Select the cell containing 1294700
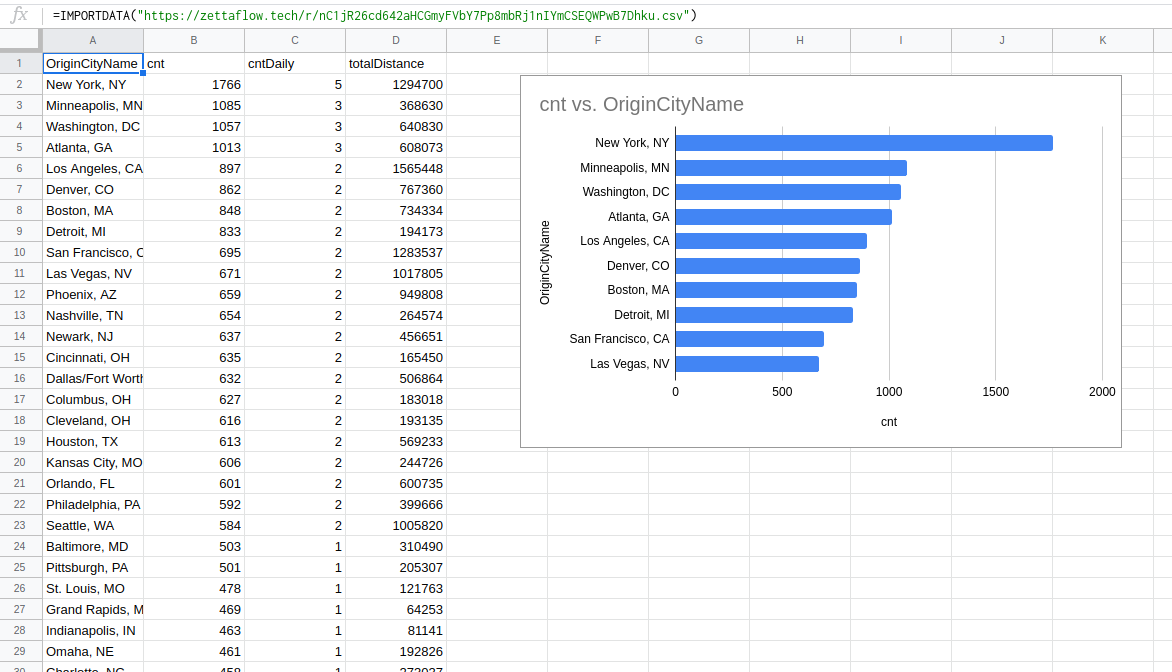 pyautogui.click(x=396, y=84)
